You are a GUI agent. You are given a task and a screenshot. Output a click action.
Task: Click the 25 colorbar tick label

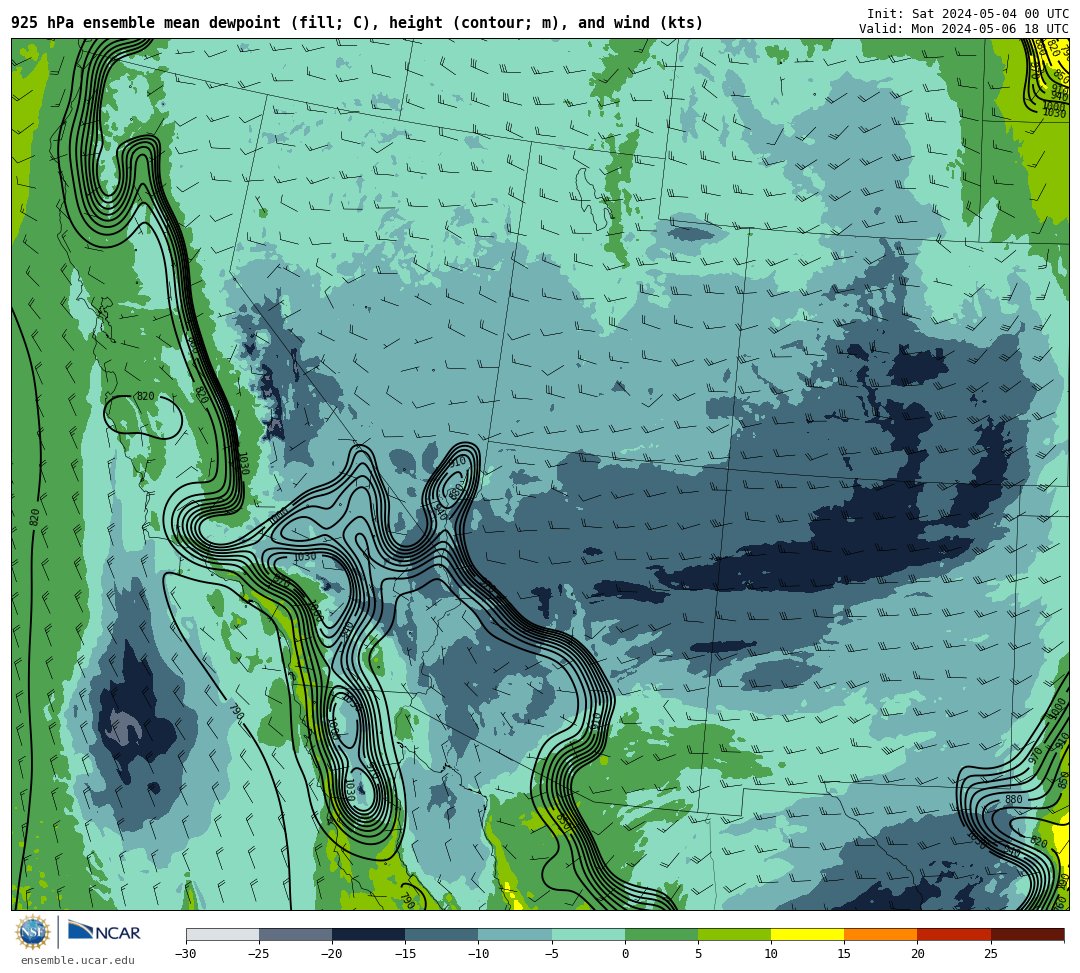(x=991, y=954)
